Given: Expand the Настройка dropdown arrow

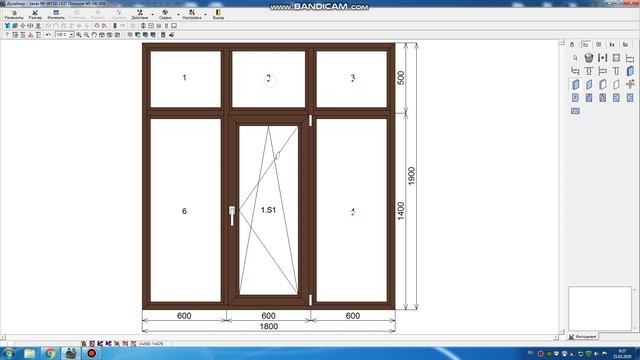Looking at the screenshot, I should tap(205, 15).
